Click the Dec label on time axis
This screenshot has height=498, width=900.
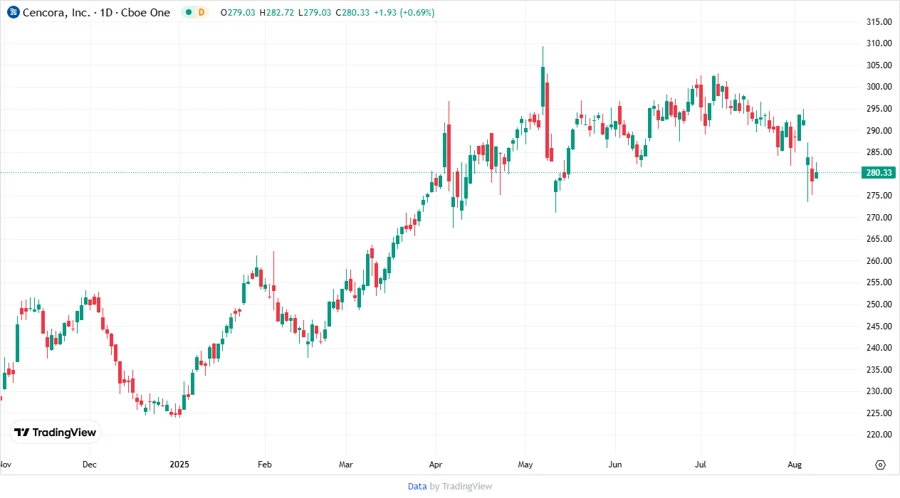click(x=90, y=465)
